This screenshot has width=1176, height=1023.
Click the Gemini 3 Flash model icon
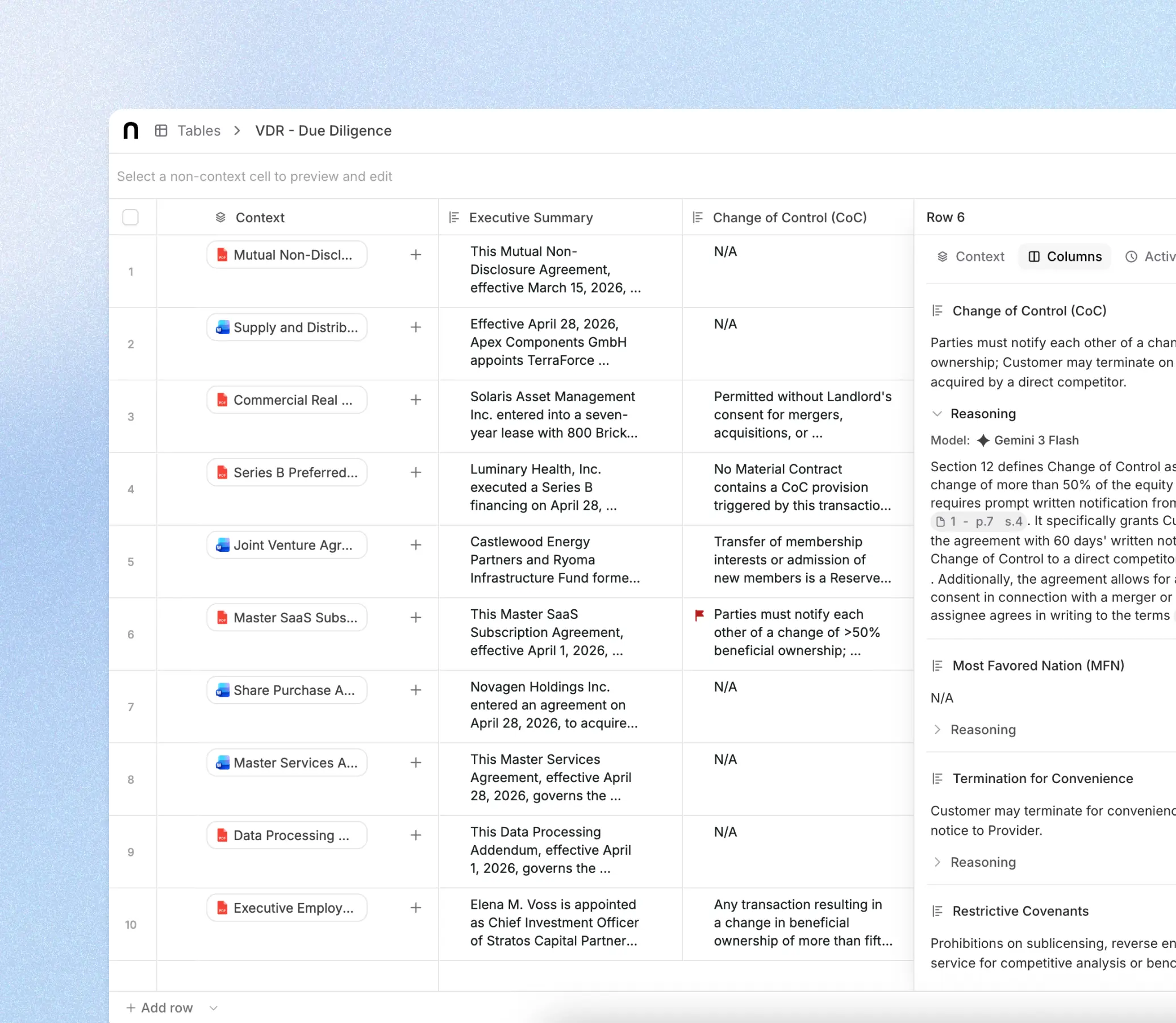click(x=983, y=440)
